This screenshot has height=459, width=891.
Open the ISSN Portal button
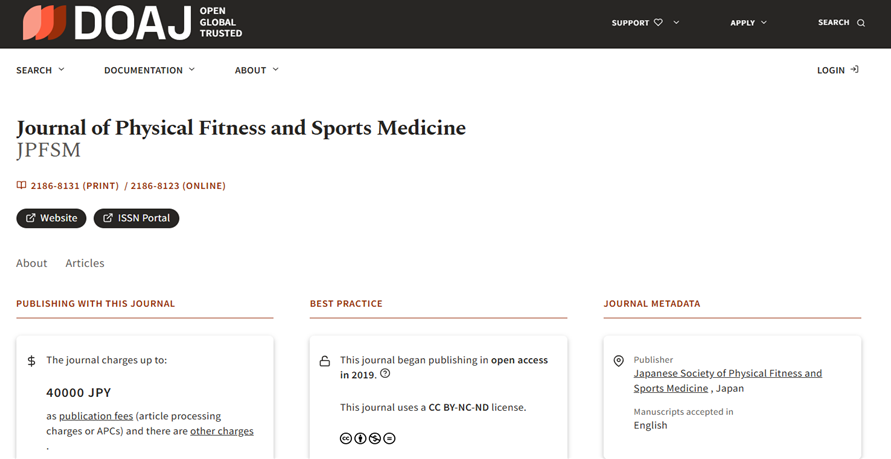136,218
